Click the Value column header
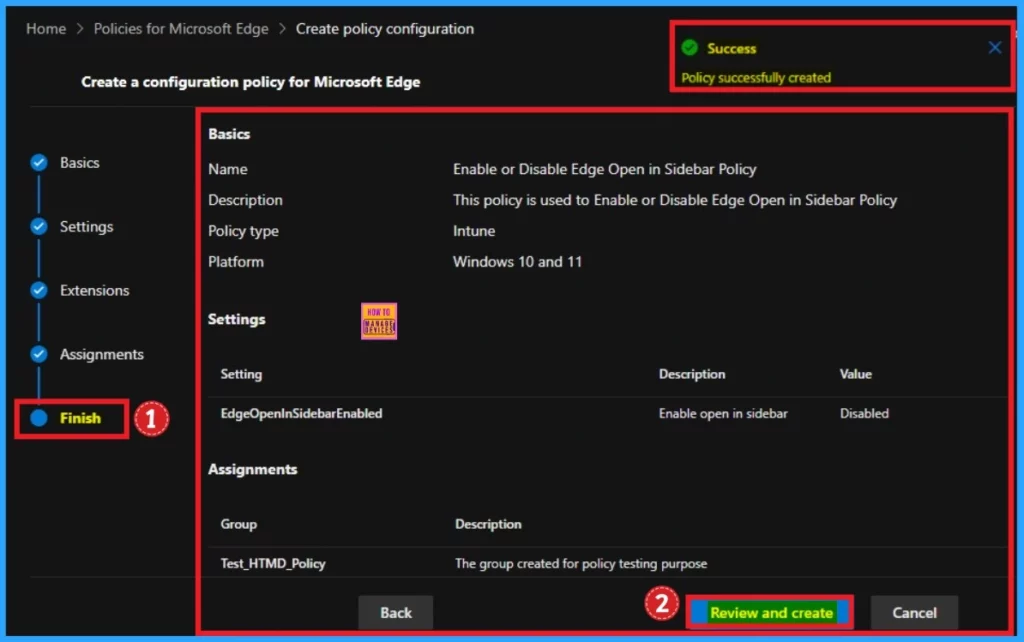This screenshot has width=1024, height=642. (856, 374)
